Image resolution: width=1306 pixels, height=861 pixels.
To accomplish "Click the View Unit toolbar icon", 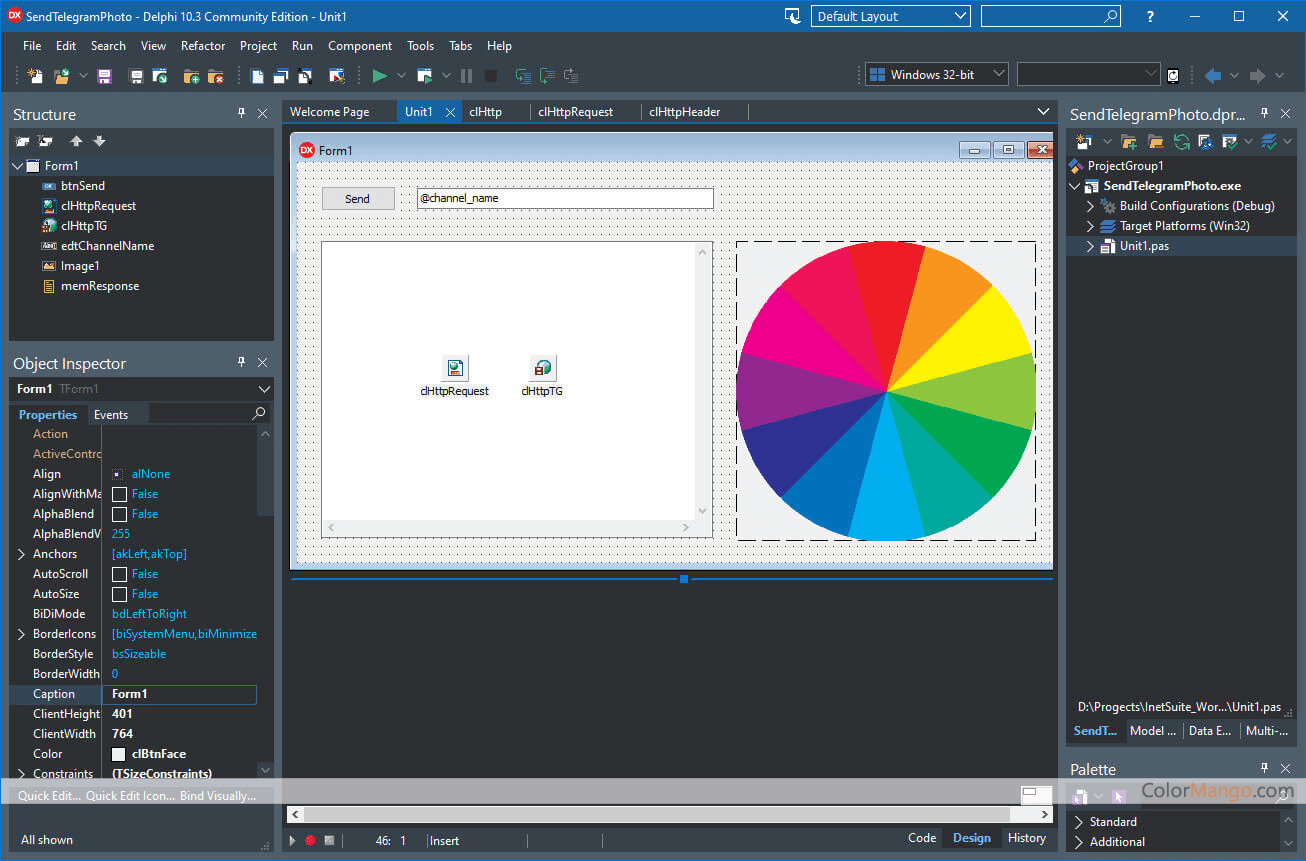I will click(x=258, y=76).
